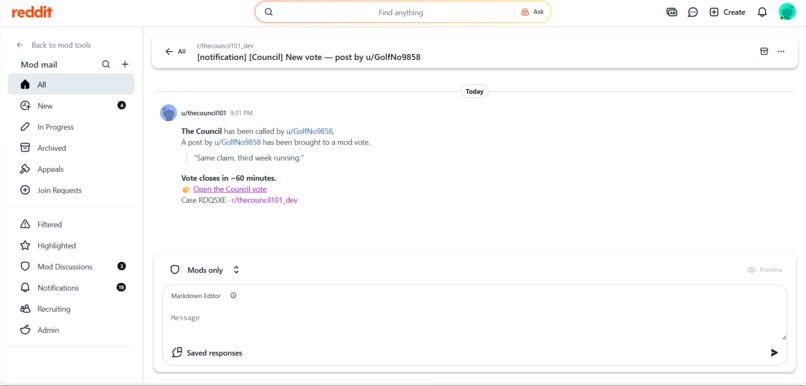806x386 pixels.
Task: Open the Highlighted folder
Action: click(71, 245)
